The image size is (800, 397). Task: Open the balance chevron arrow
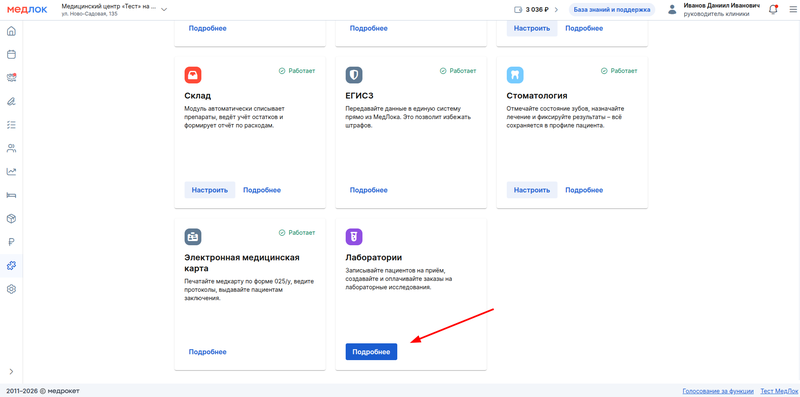[556, 10]
